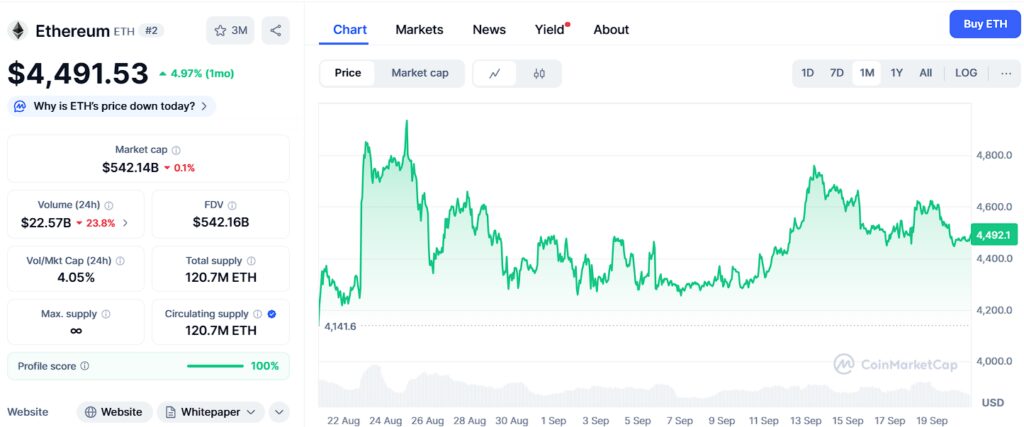This screenshot has width=1024, height=427.
Task: Toggle chart to Price view
Action: click(x=348, y=73)
